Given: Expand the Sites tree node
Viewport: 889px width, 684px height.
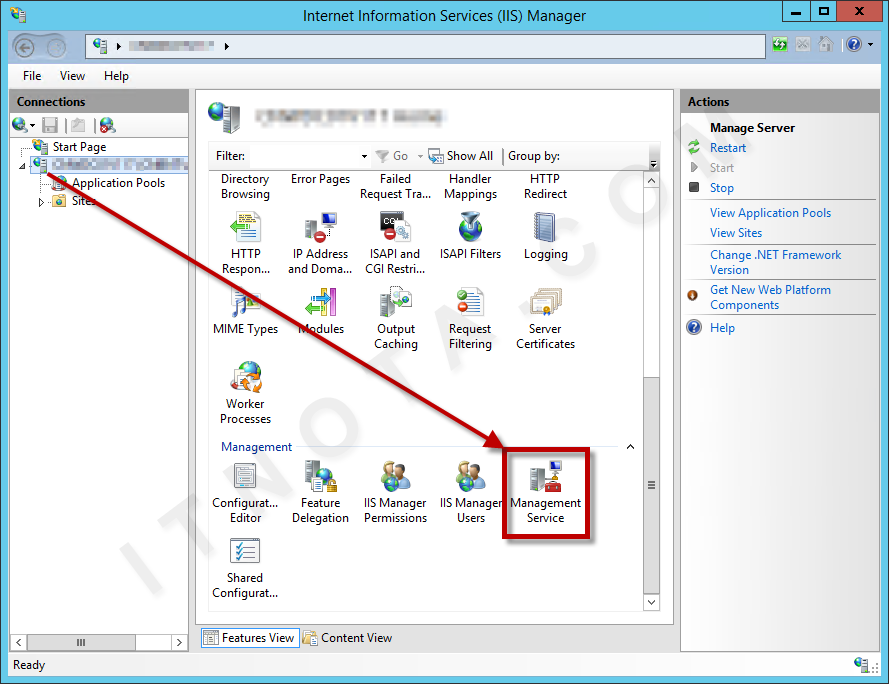Looking at the screenshot, I should (41, 201).
